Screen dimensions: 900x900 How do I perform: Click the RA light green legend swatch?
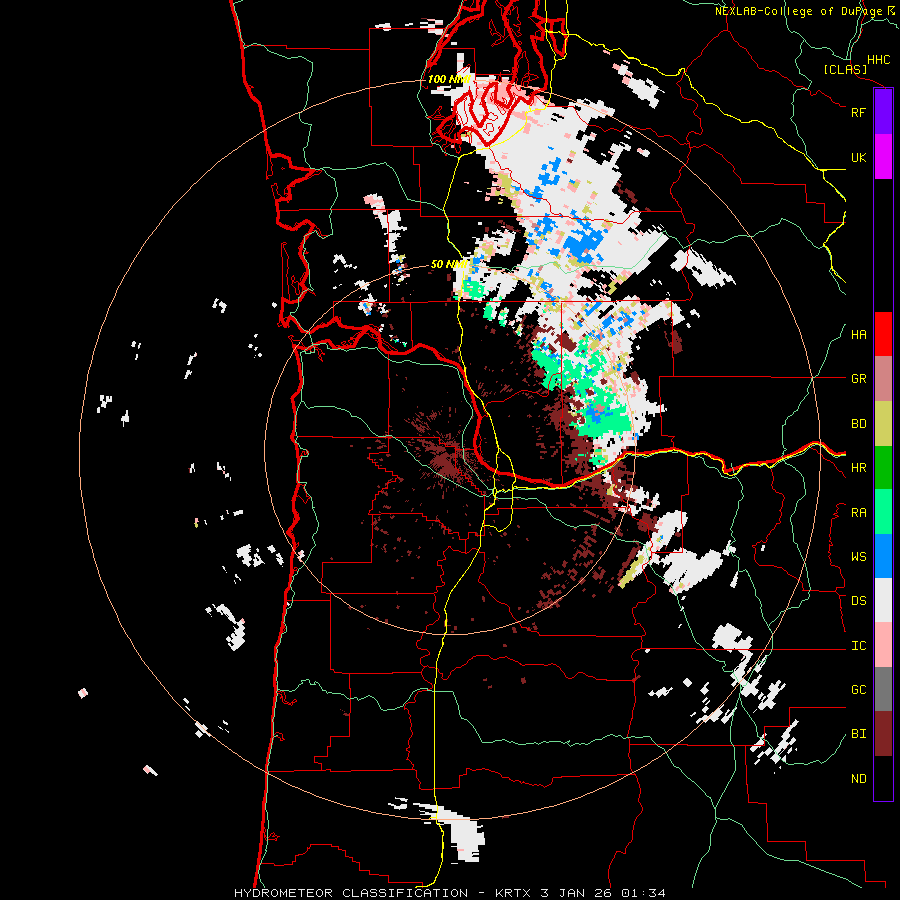pos(883,512)
